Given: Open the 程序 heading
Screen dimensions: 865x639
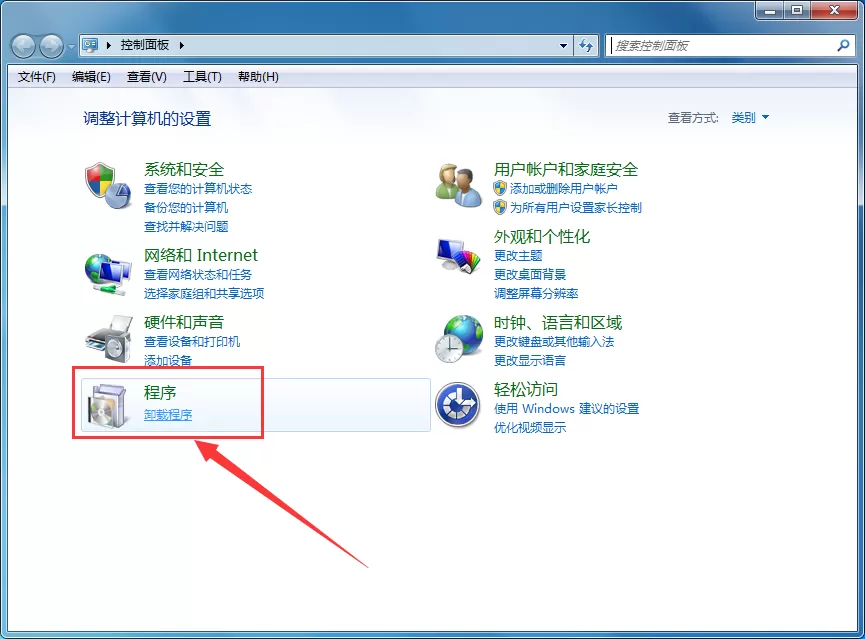Looking at the screenshot, I should (160, 392).
